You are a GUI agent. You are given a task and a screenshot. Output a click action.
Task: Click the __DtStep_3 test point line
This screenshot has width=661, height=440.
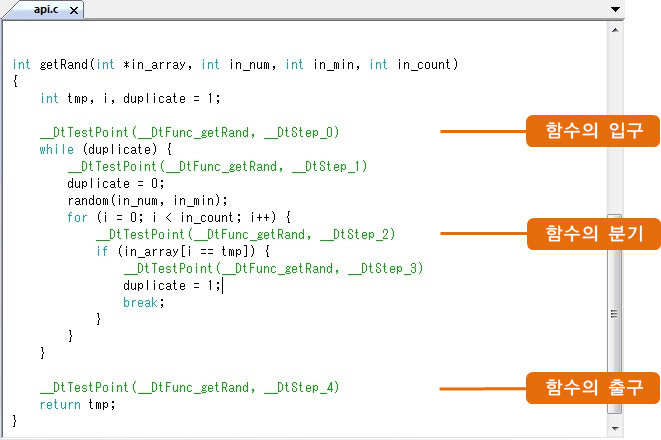point(273,268)
